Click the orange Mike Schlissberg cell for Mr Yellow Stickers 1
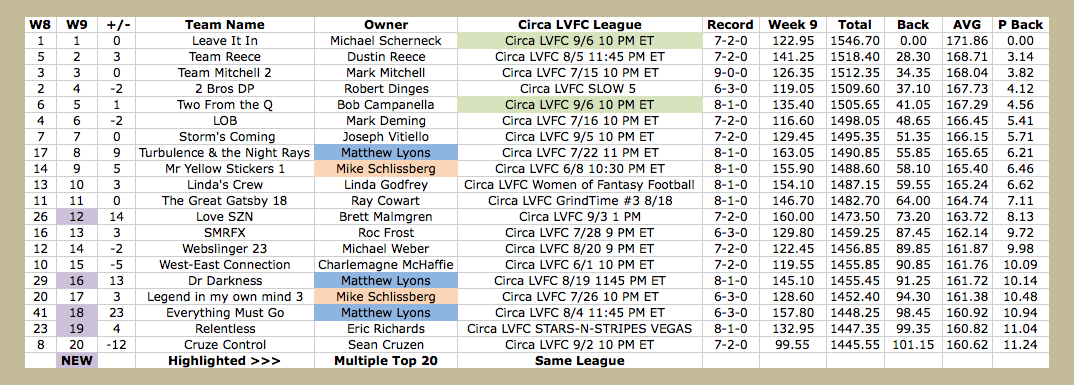 [x=386, y=169]
